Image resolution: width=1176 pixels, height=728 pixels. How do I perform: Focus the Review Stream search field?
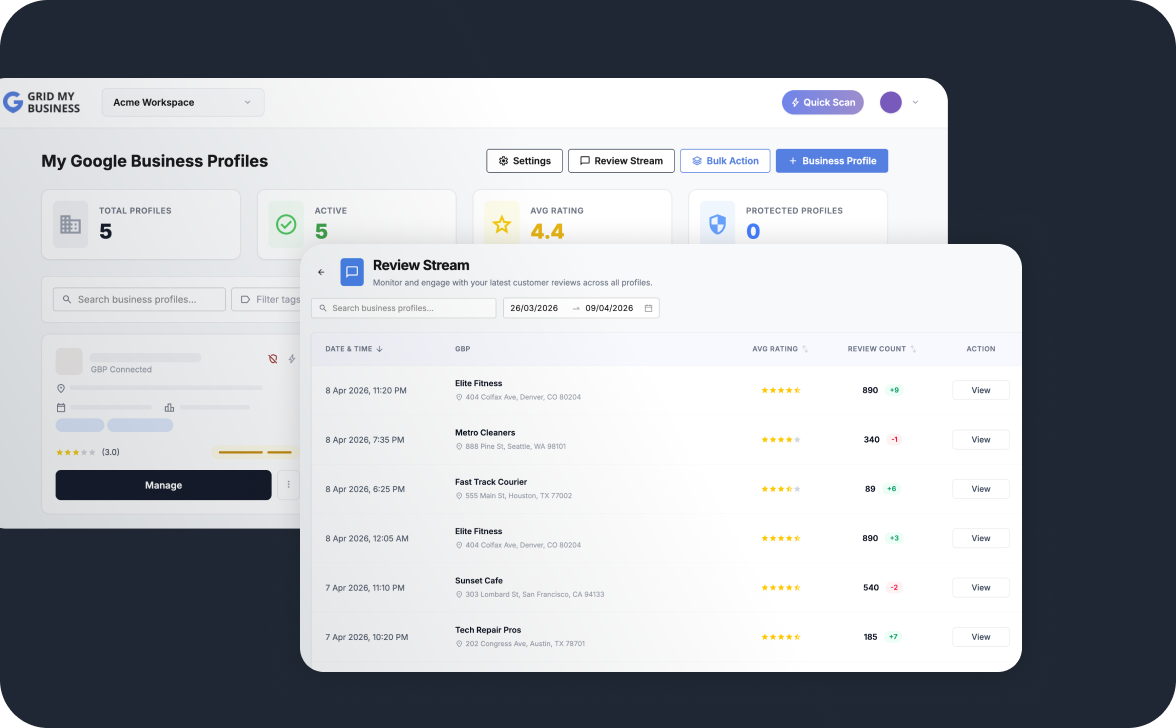pyautogui.click(x=404, y=308)
